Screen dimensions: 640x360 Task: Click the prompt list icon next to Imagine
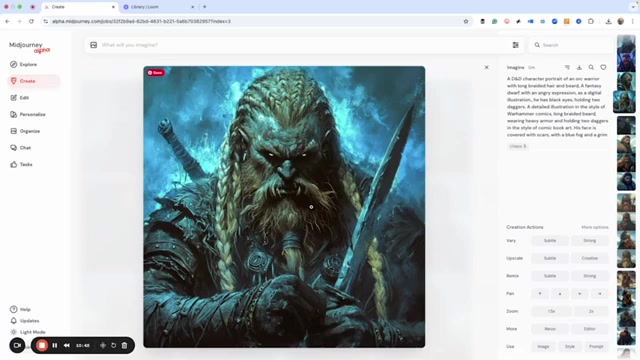click(567, 67)
